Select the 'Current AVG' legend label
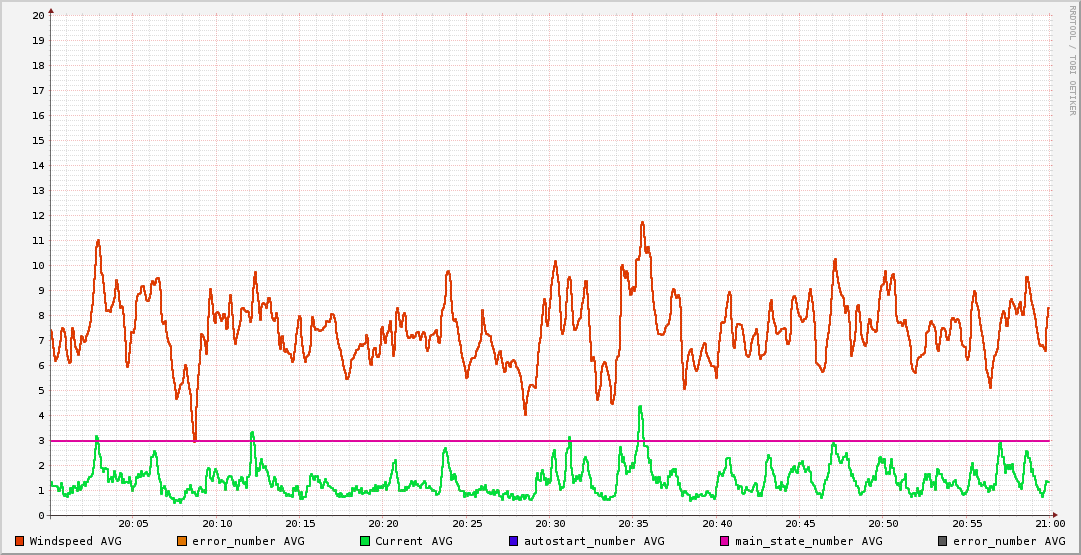This screenshot has width=1081, height=555. (x=414, y=541)
